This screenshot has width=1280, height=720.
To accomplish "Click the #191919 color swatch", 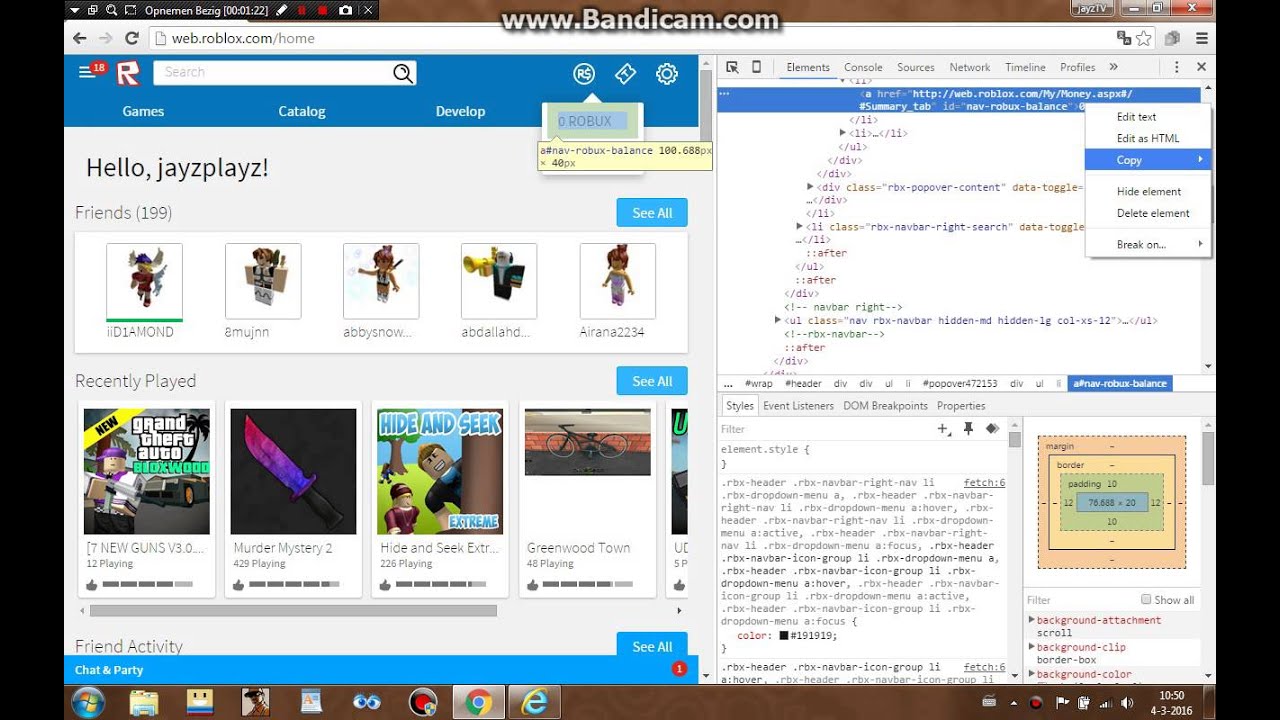I will tap(785, 635).
